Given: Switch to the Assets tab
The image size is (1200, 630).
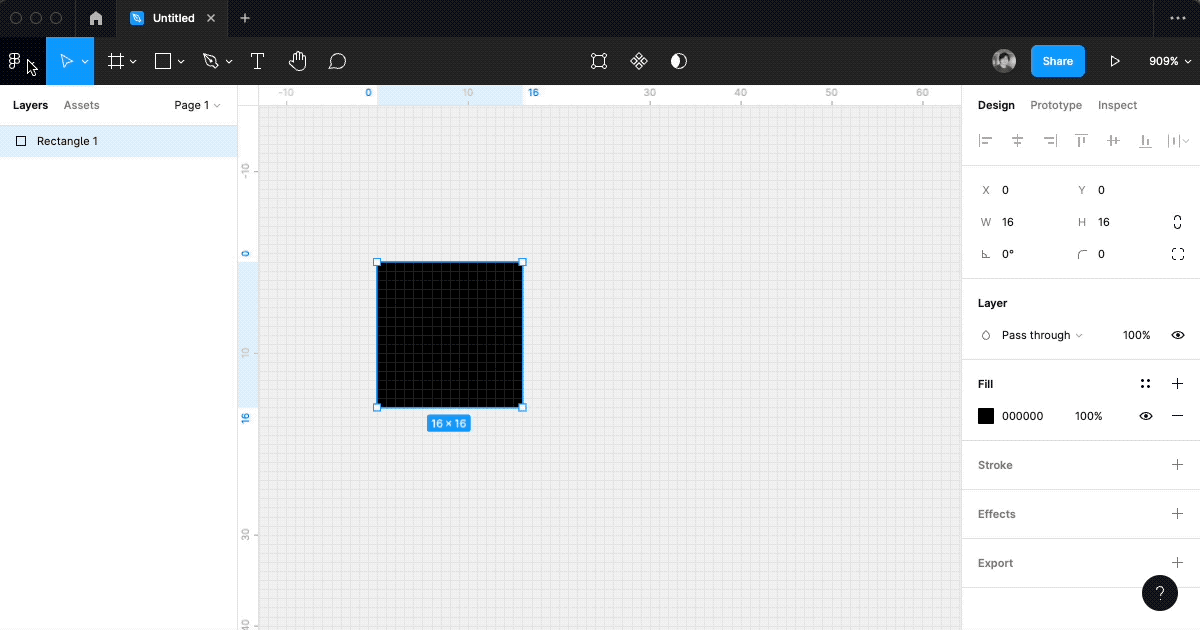Looking at the screenshot, I should [82, 105].
